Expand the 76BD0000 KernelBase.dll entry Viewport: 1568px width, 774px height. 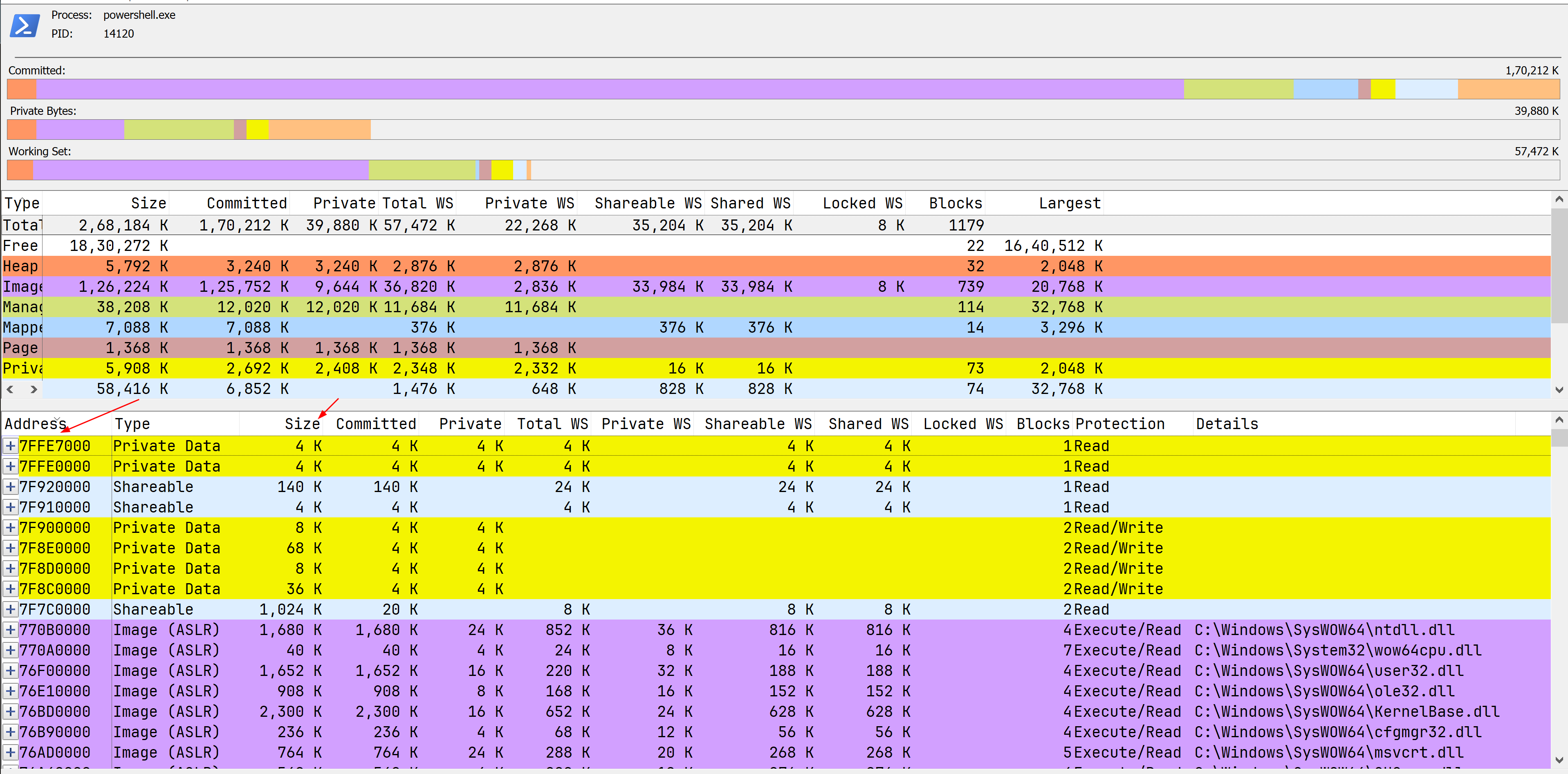click(10, 711)
